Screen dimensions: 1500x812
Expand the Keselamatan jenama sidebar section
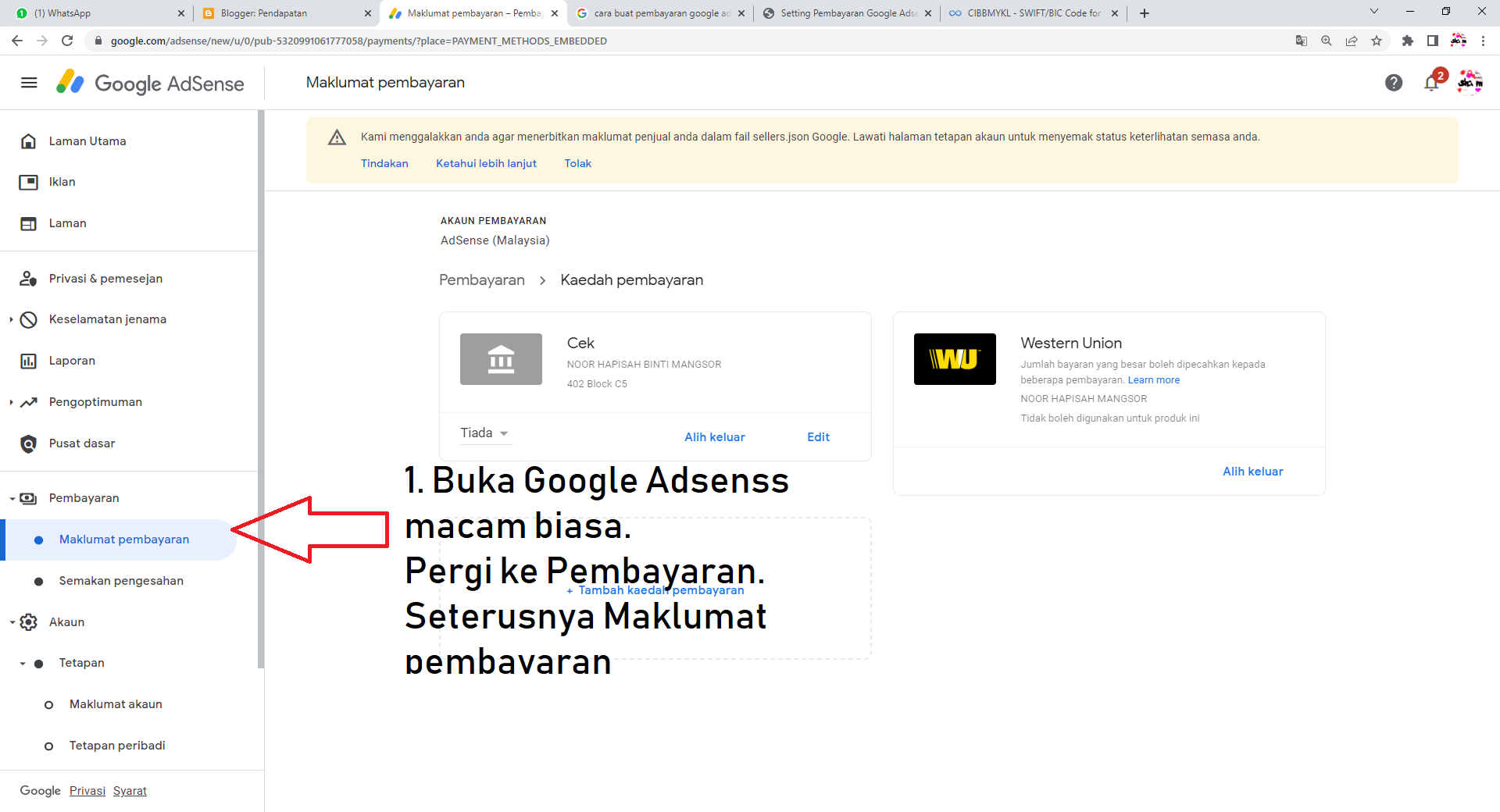(x=11, y=319)
